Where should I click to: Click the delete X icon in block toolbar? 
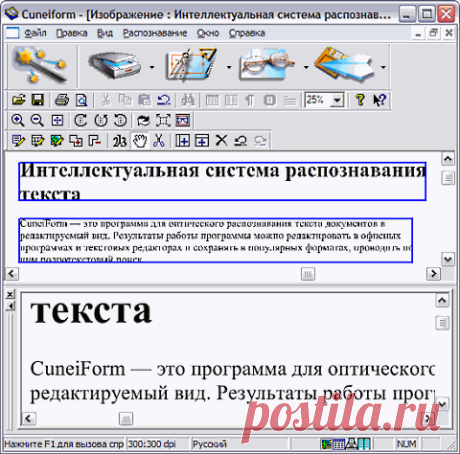(x=221, y=140)
